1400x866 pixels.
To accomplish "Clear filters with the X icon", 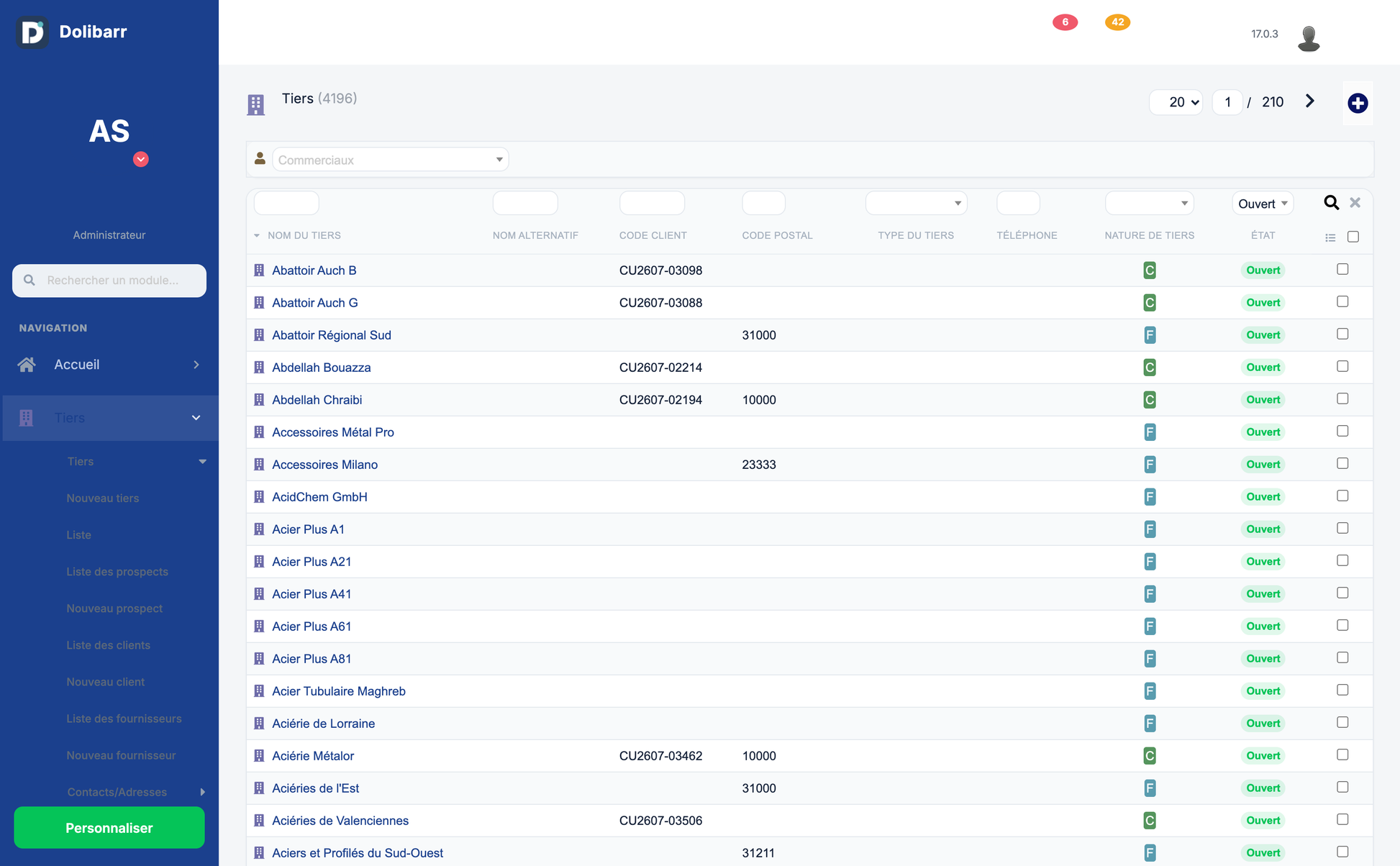I will (x=1355, y=203).
